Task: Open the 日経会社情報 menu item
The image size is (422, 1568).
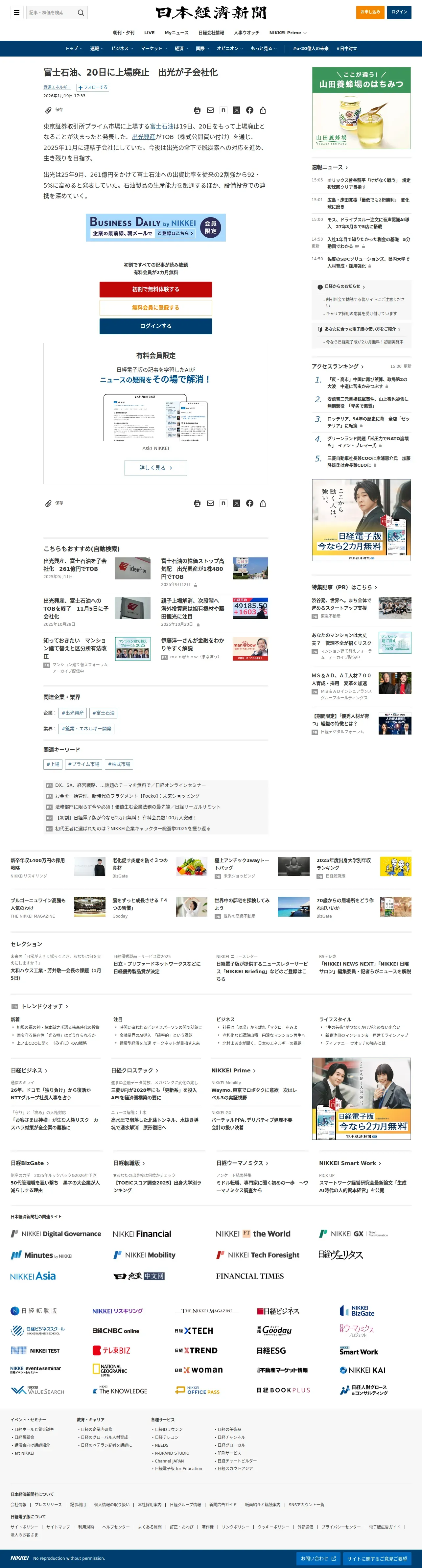Action: tap(211, 33)
